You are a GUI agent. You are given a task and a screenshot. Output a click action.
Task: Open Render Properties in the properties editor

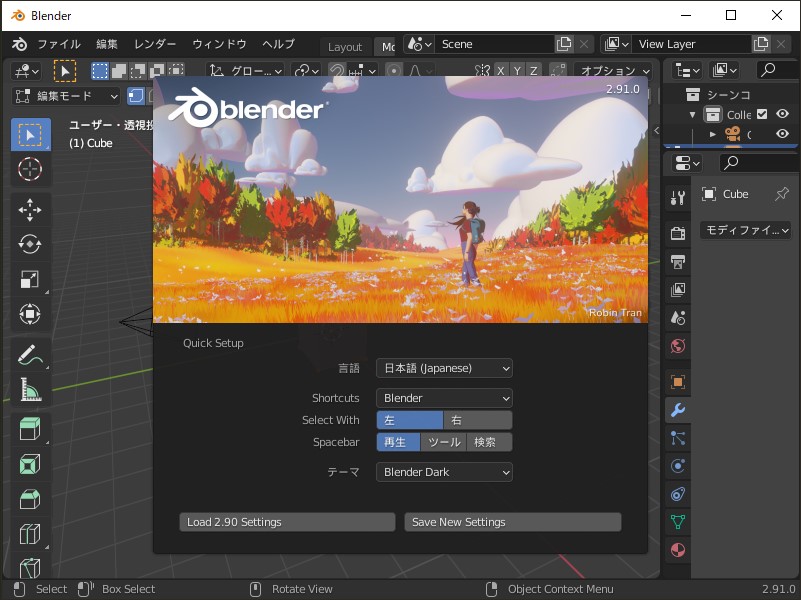coord(678,231)
